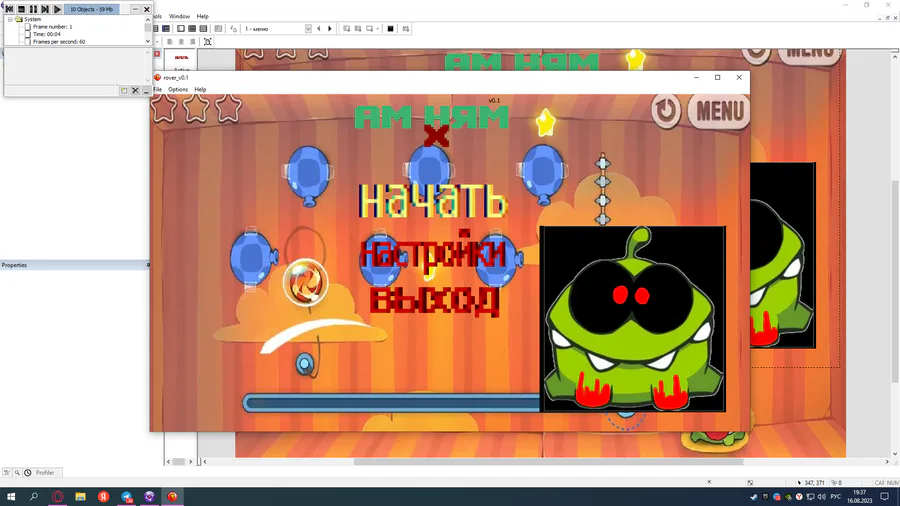Click the top-left blue bubble

(308, 174)
